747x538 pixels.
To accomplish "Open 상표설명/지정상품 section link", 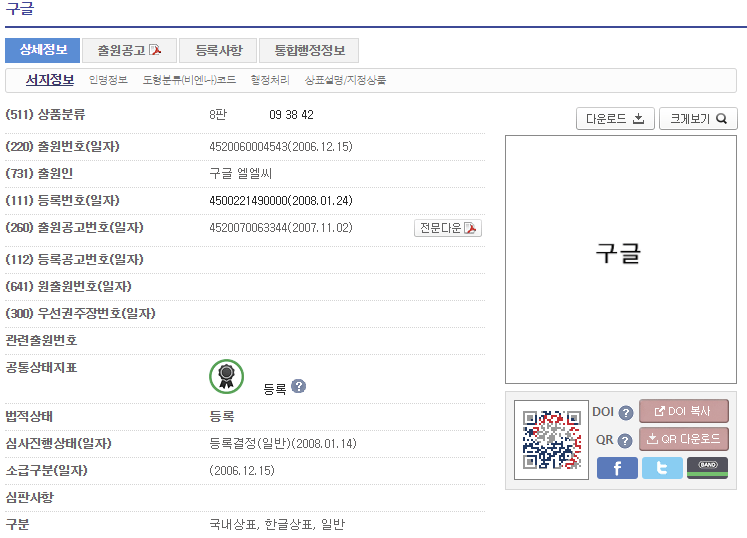I will click(345, 80).
